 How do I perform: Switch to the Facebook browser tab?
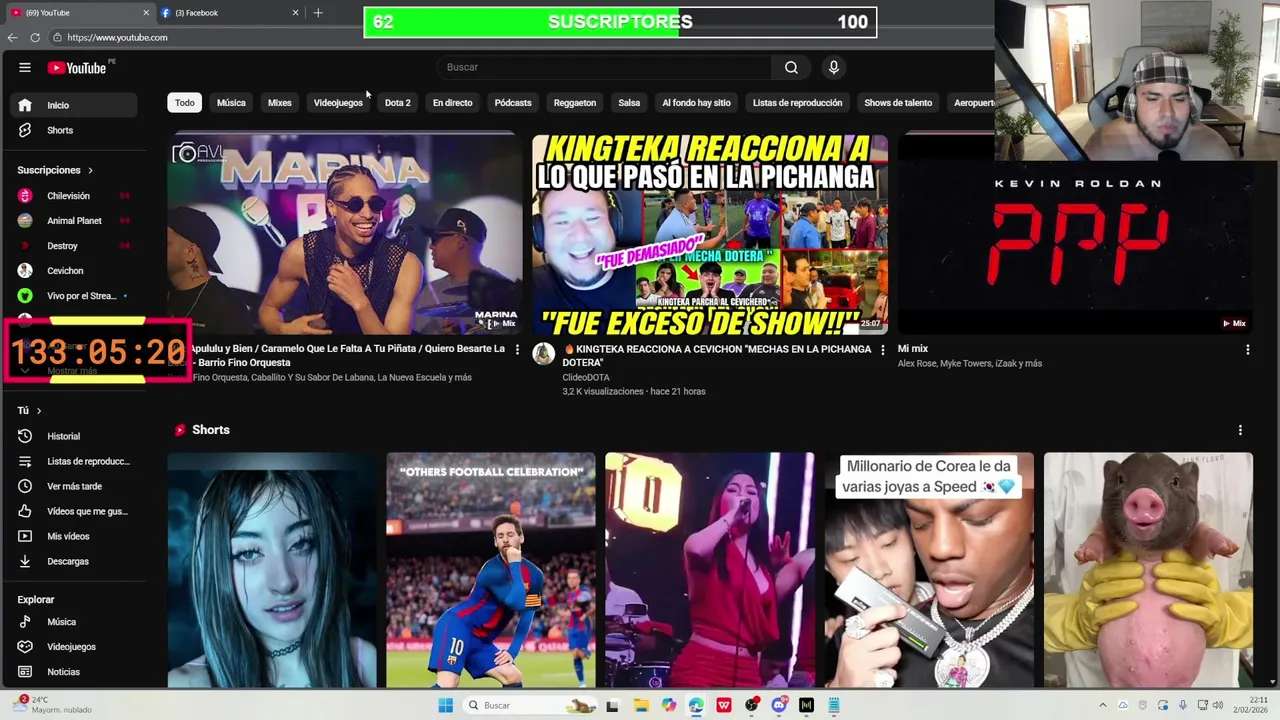coord(228,13)
